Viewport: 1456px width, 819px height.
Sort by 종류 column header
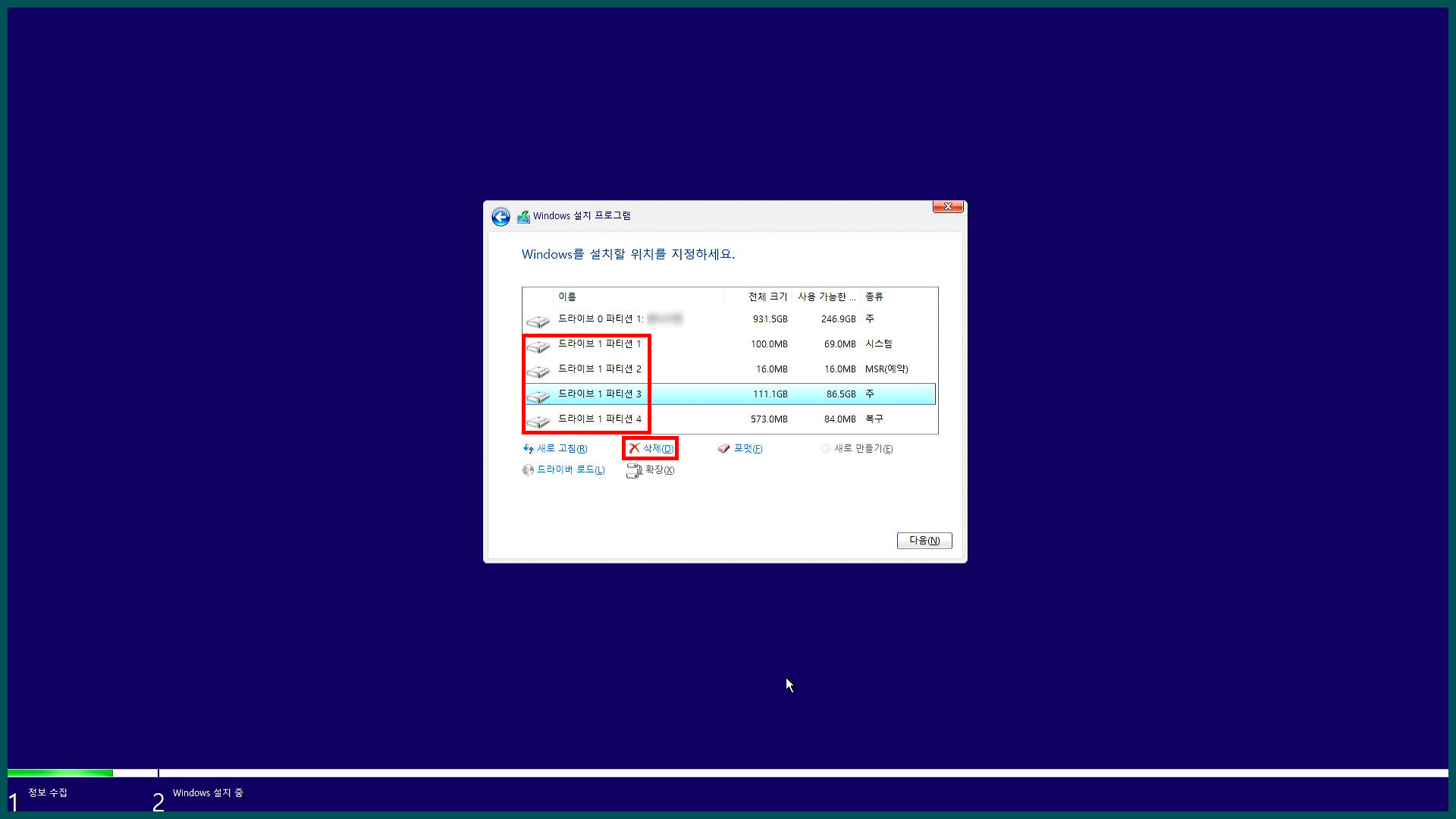(x=899, y=297)
